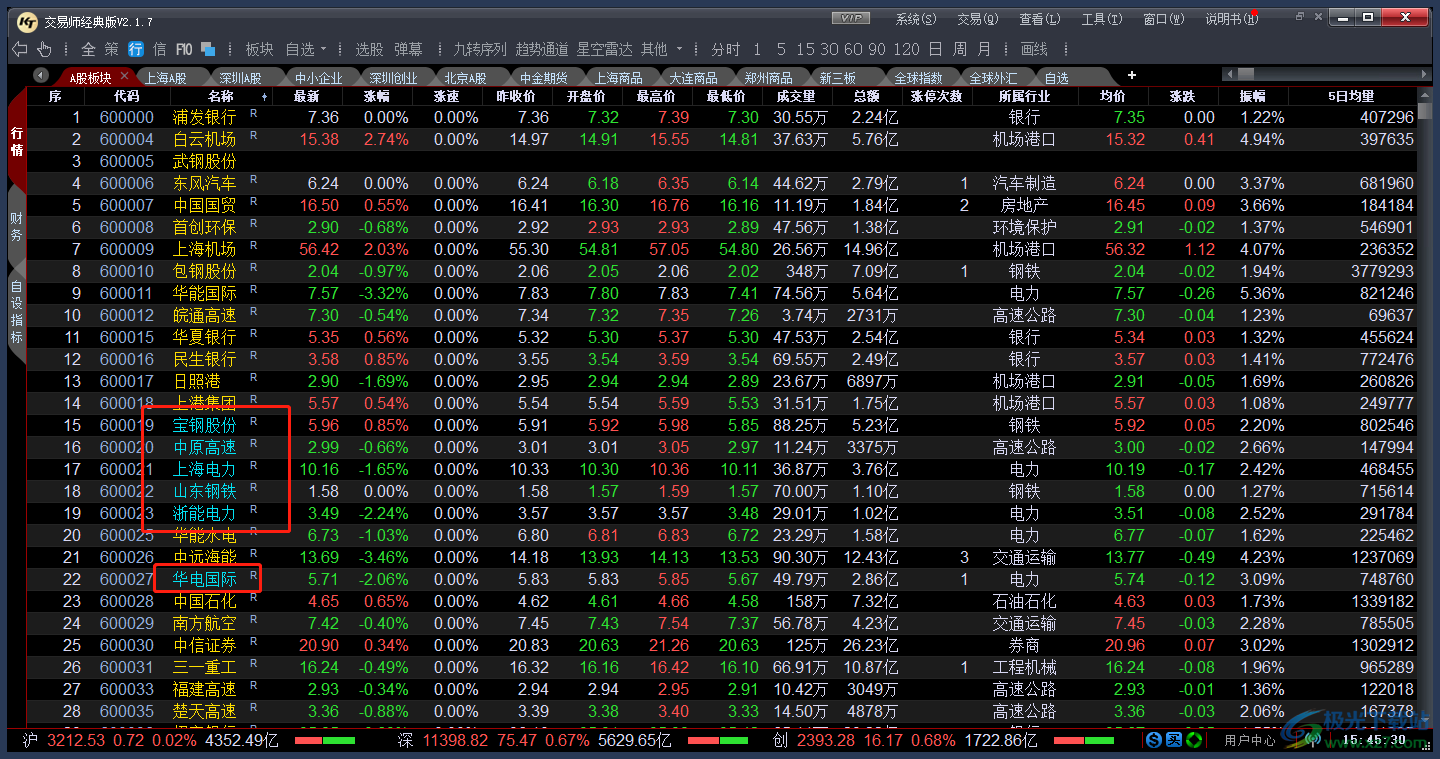Click the blue overlapping windows icon
This screenshot has width=1440, height=759.
[208, 49]
